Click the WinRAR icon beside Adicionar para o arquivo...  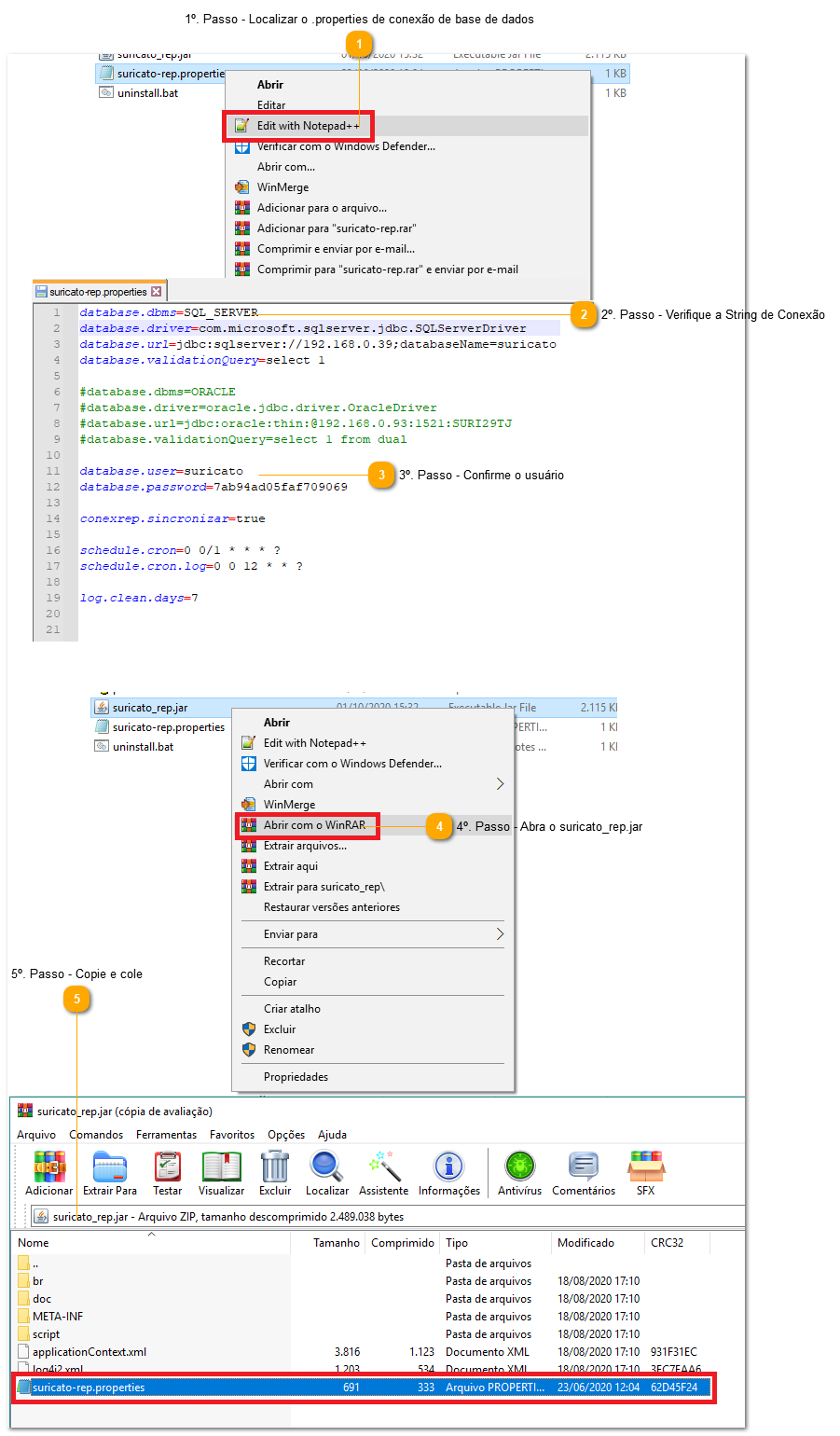coord(242,208)
